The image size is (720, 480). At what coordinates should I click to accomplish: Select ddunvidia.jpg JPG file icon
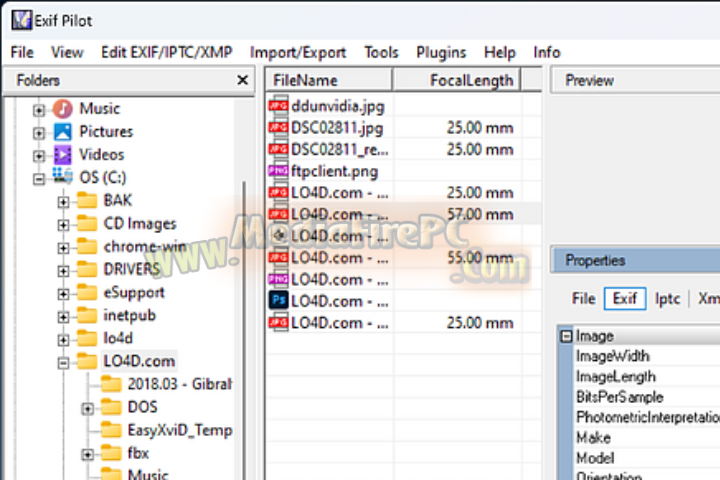[278, 106]
